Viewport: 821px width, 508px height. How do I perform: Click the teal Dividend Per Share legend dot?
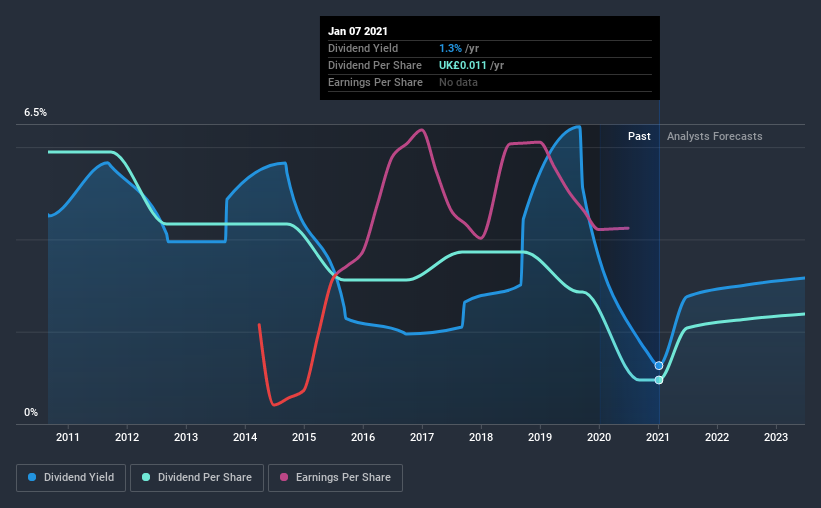(146, 477)
